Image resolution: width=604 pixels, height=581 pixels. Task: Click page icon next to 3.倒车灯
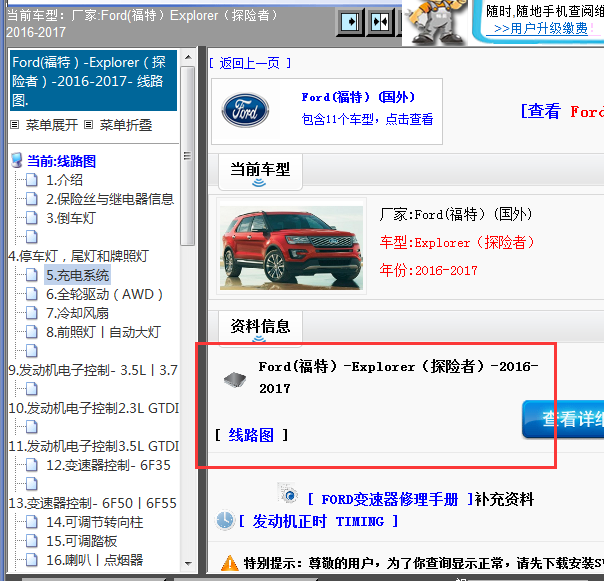pyautogui.click(x=32, y=218)
